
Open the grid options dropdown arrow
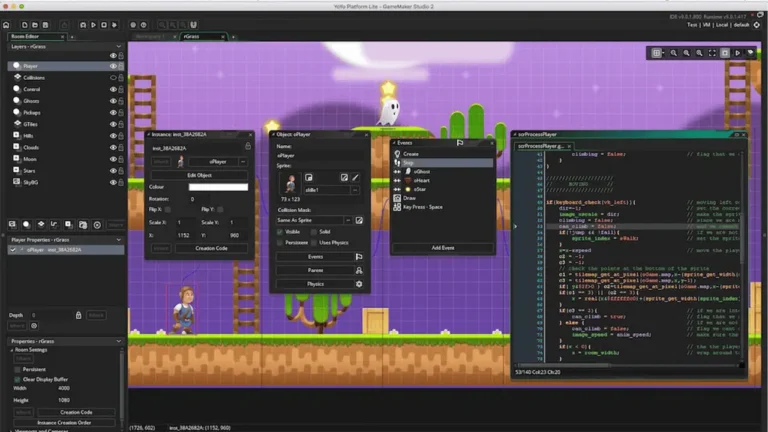point(663,53)
